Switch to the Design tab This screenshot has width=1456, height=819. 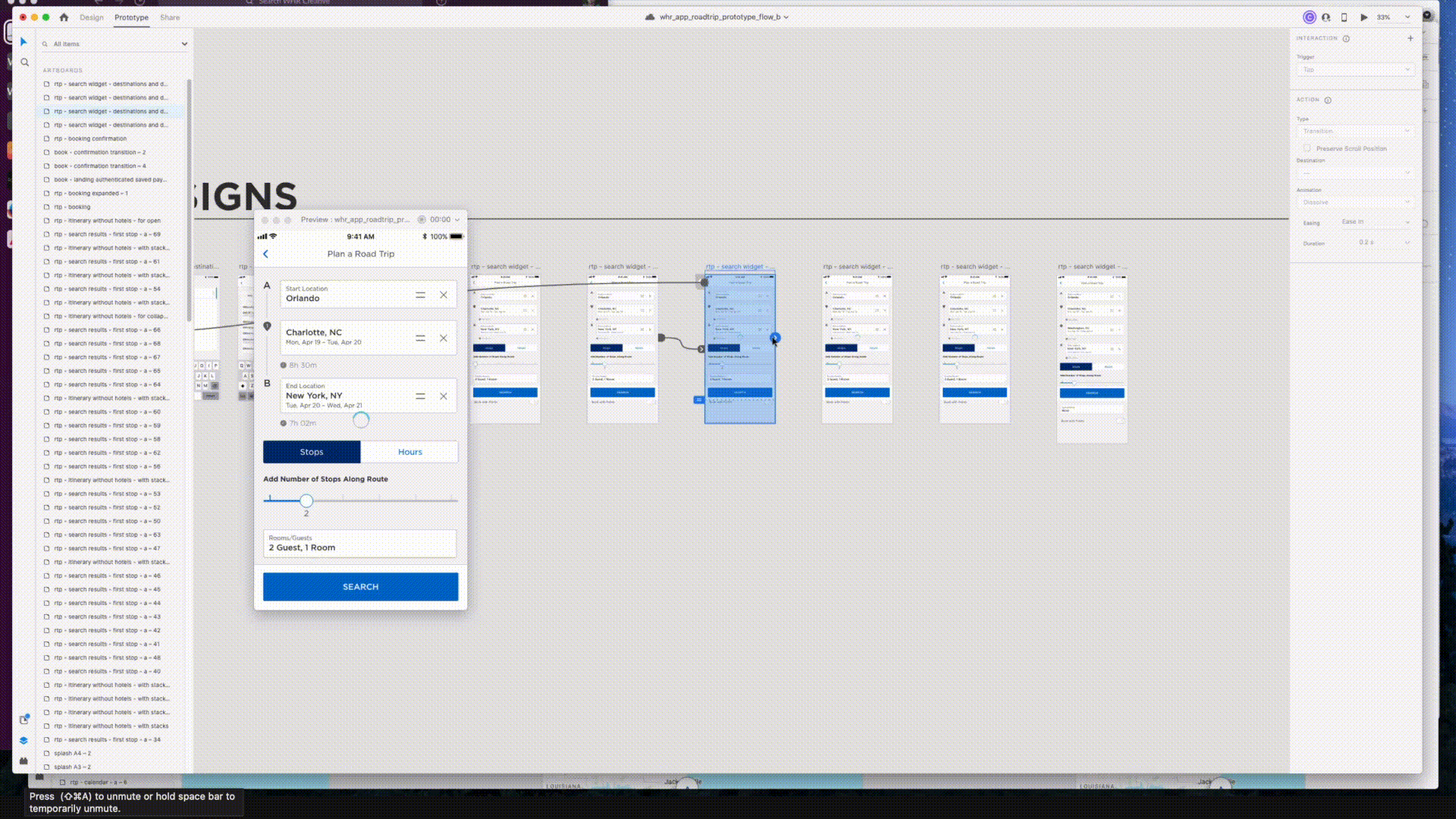91,17
